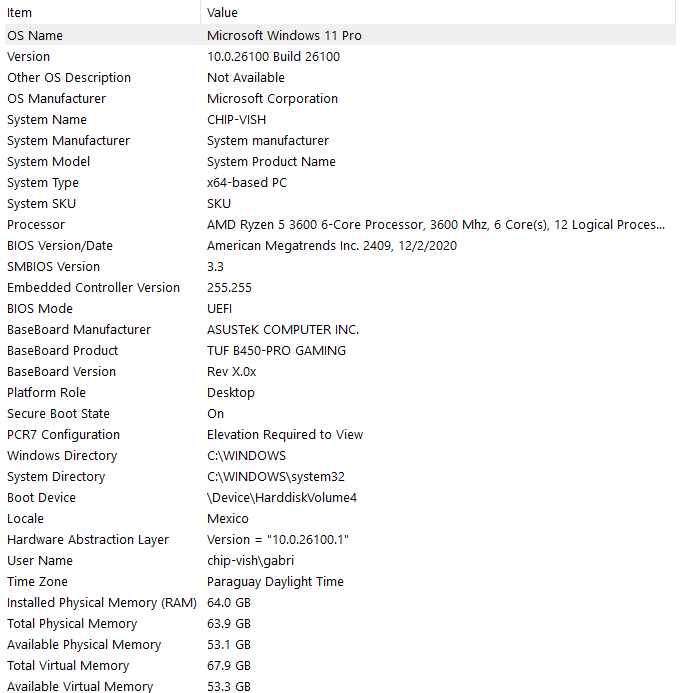Select the OS Name row
687x693 pixels.
[x=340, y=35]
